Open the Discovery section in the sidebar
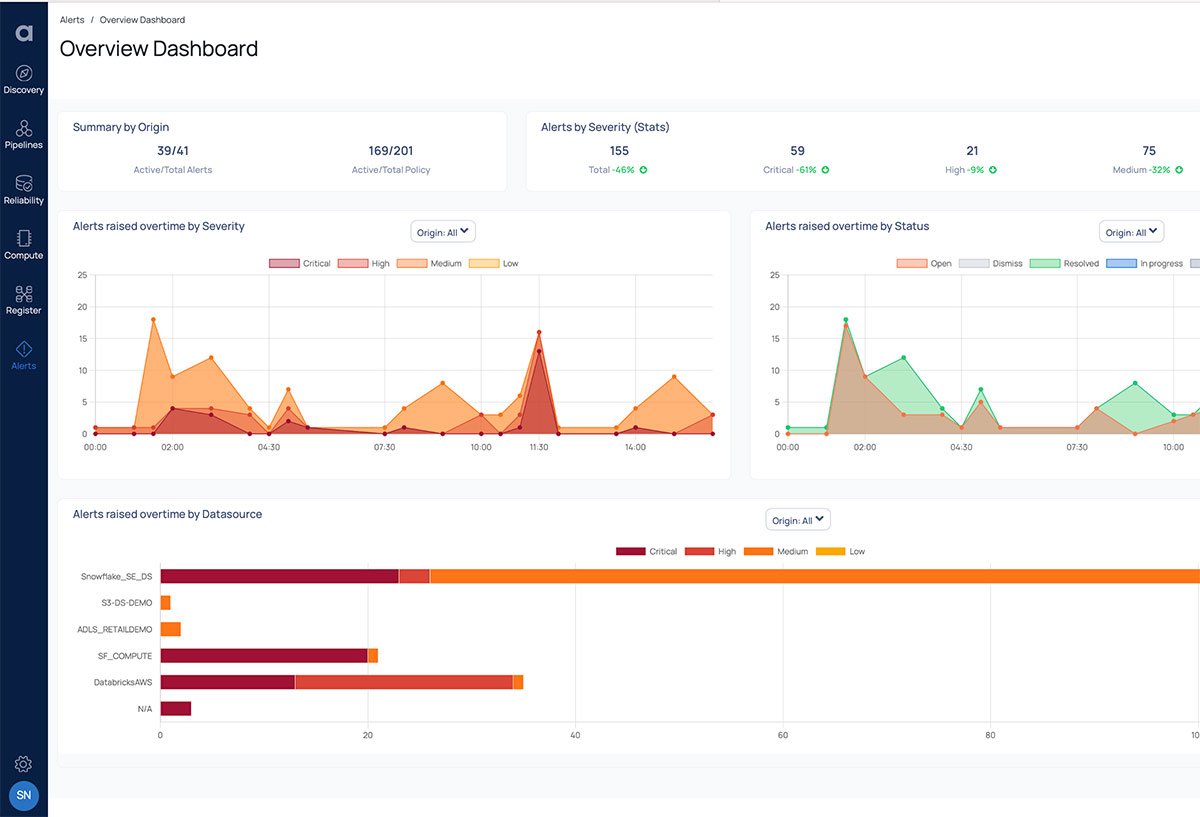Image resolution: width=1200 pixels, height=817 pixels. [x=24, y=75]
